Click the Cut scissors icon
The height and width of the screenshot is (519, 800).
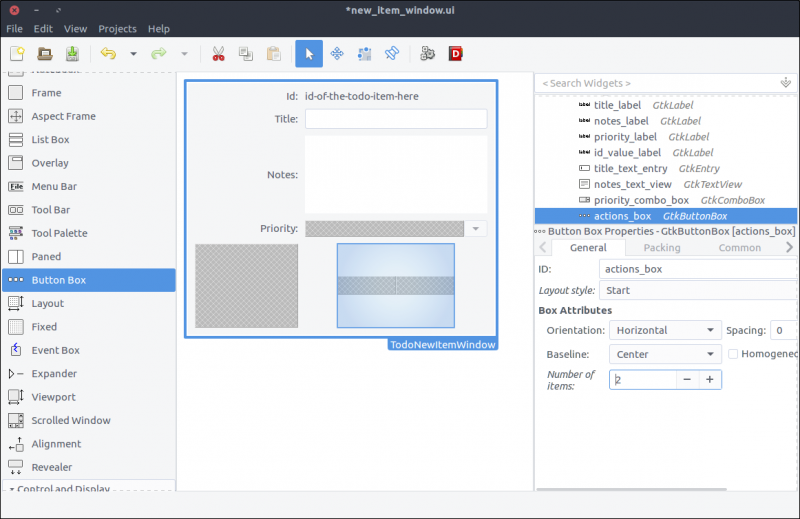(x=218, y=54)
